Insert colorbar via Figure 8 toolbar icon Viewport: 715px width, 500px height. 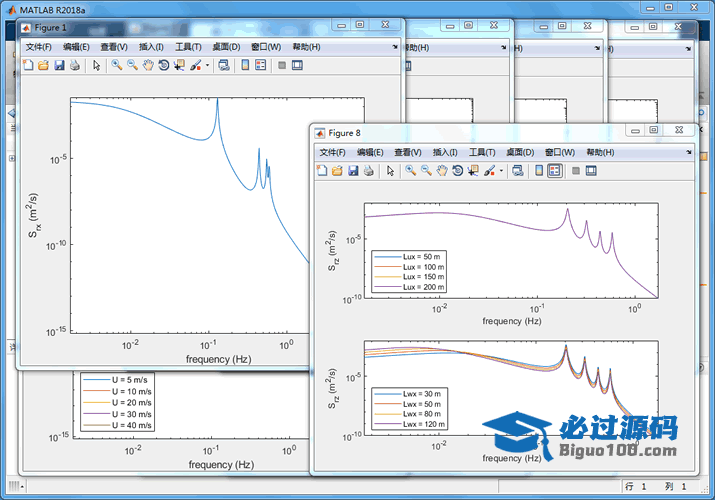click(539, 170)
